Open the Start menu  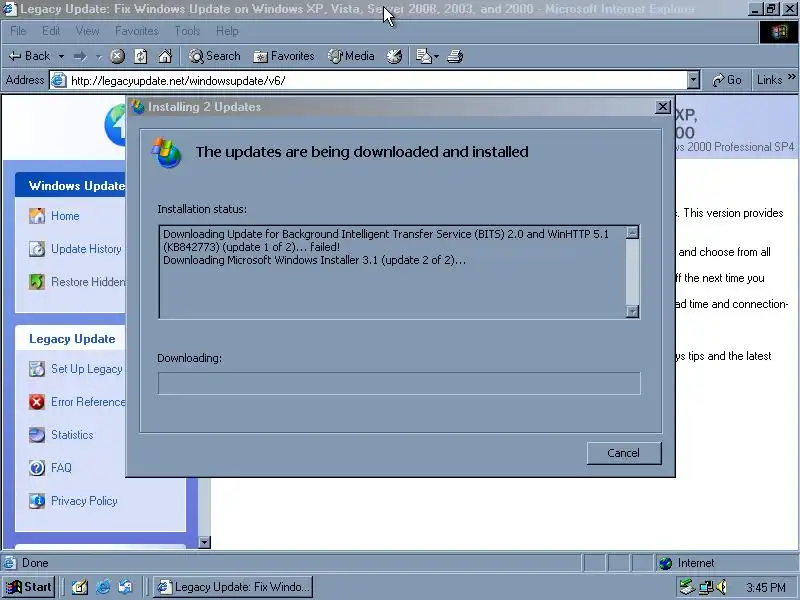[x=29, y=587]
